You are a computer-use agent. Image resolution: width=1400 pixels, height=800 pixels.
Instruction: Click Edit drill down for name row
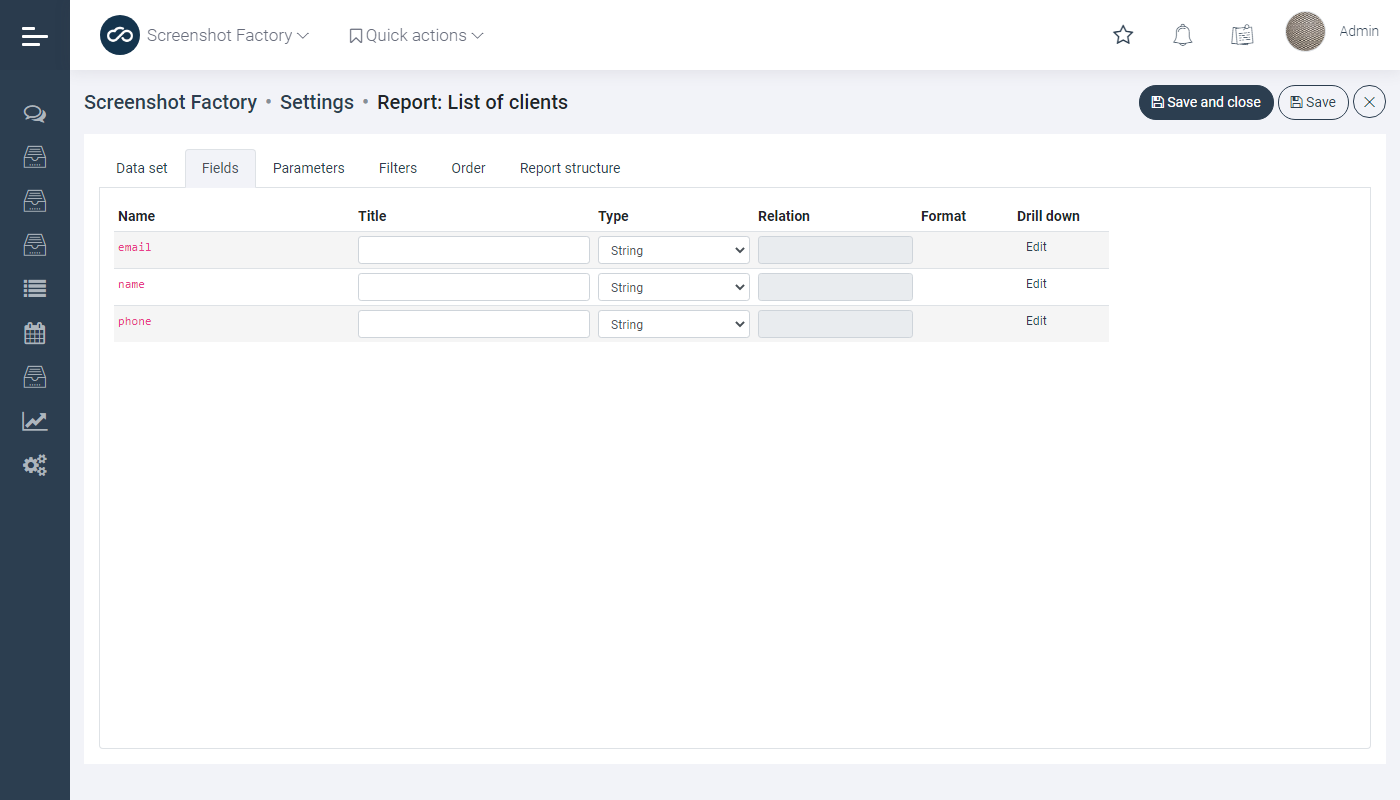(1036, 284)
